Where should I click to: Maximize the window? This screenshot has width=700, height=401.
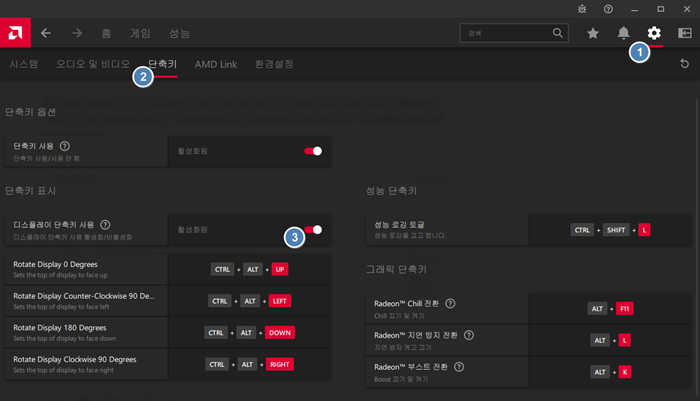coord(661,9)
